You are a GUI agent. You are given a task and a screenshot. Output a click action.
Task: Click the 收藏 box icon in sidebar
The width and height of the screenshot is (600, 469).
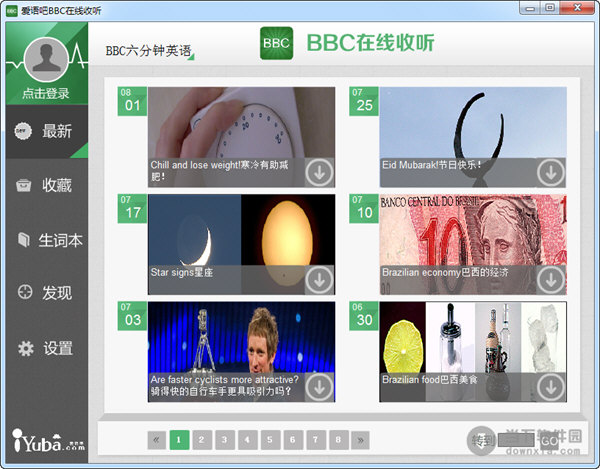pyautogui.click(x=23, y=186)
